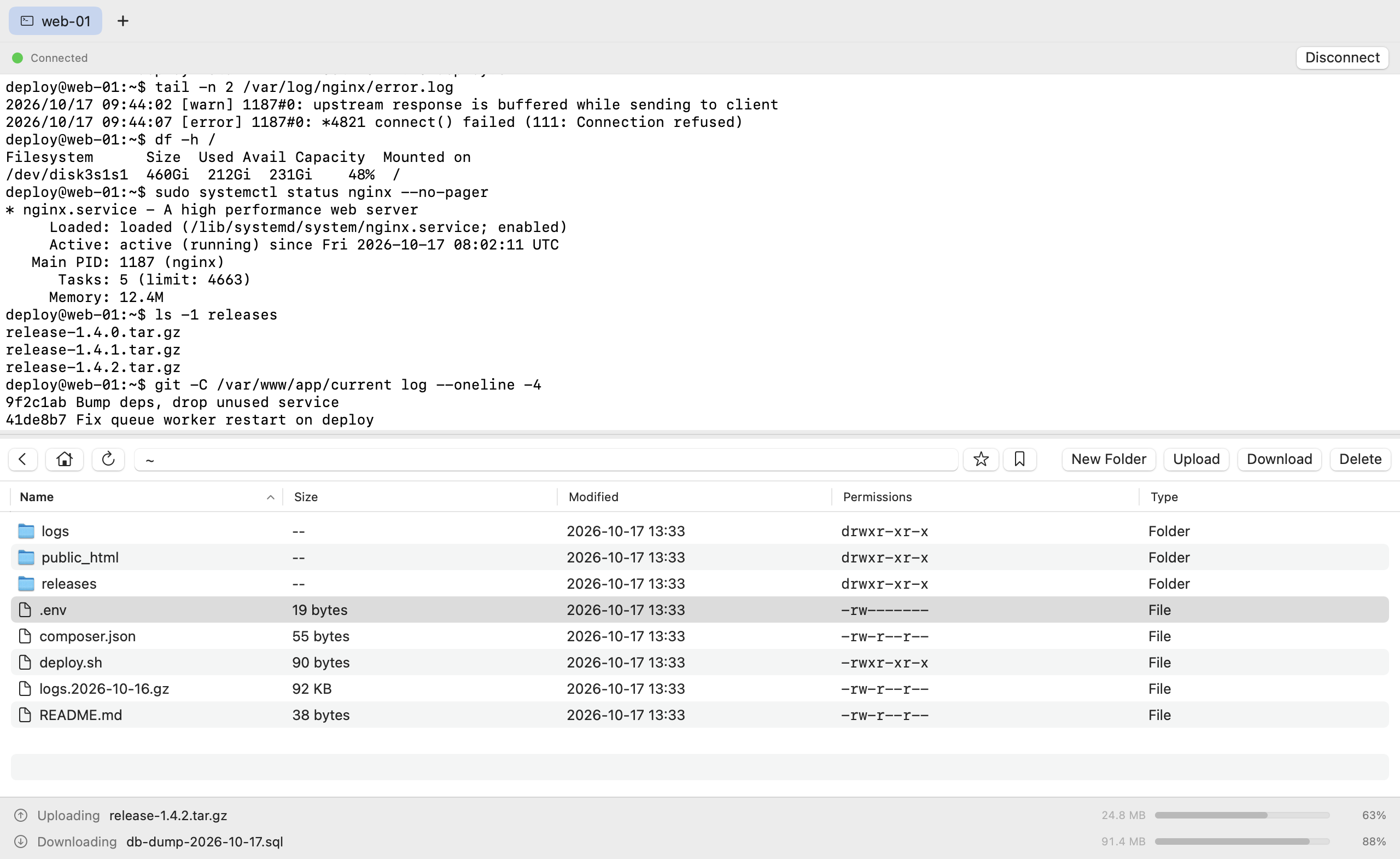Click the Downloading status label
Image resolution: width=1400 pixels, height=859 pixels.
77,841
